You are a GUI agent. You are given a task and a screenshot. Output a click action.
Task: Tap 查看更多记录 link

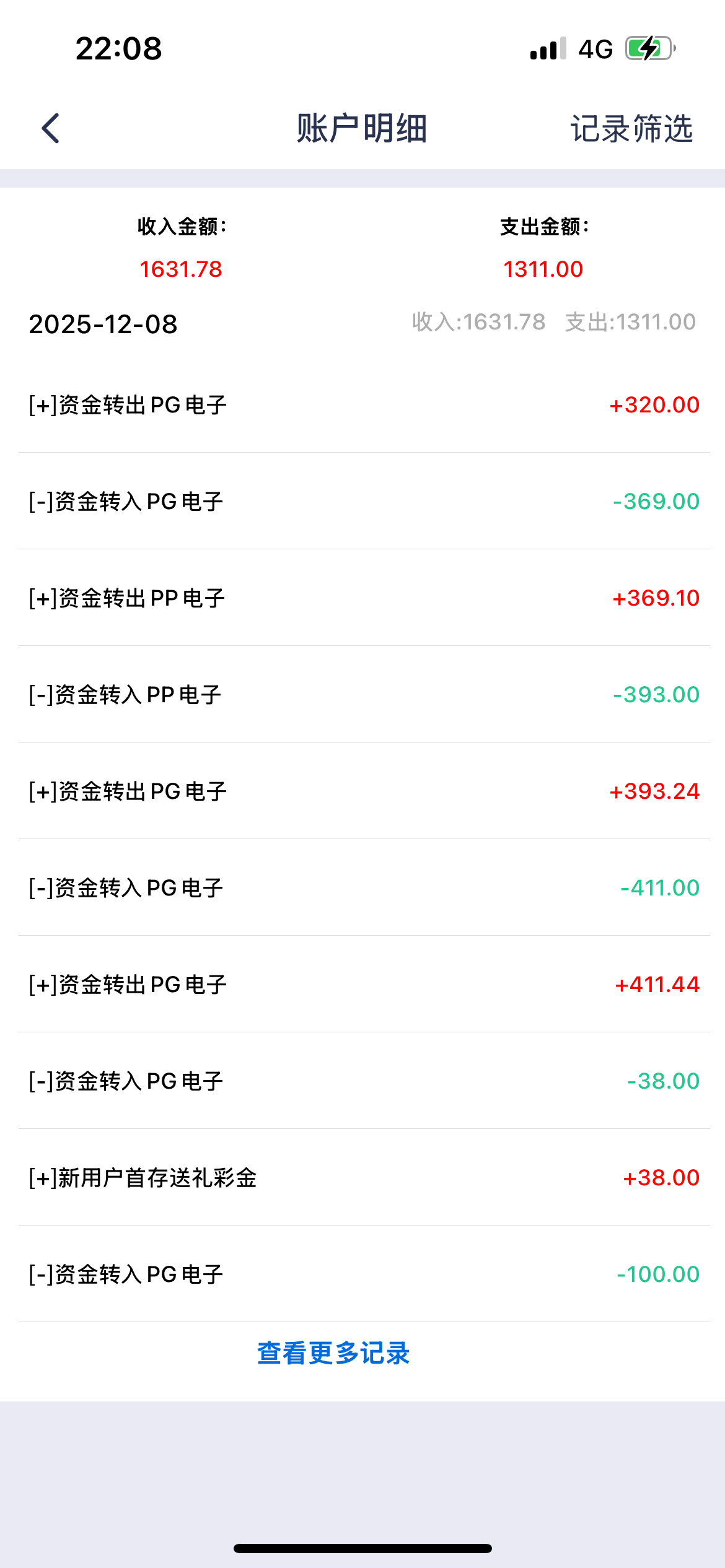click(333, 1352)
